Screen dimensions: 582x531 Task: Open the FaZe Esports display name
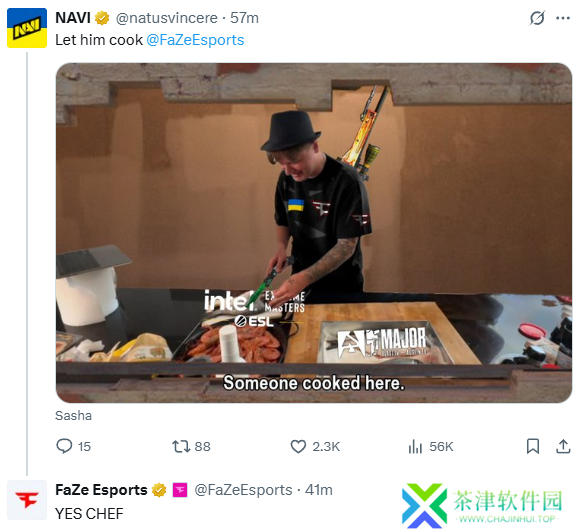point(101,490)
